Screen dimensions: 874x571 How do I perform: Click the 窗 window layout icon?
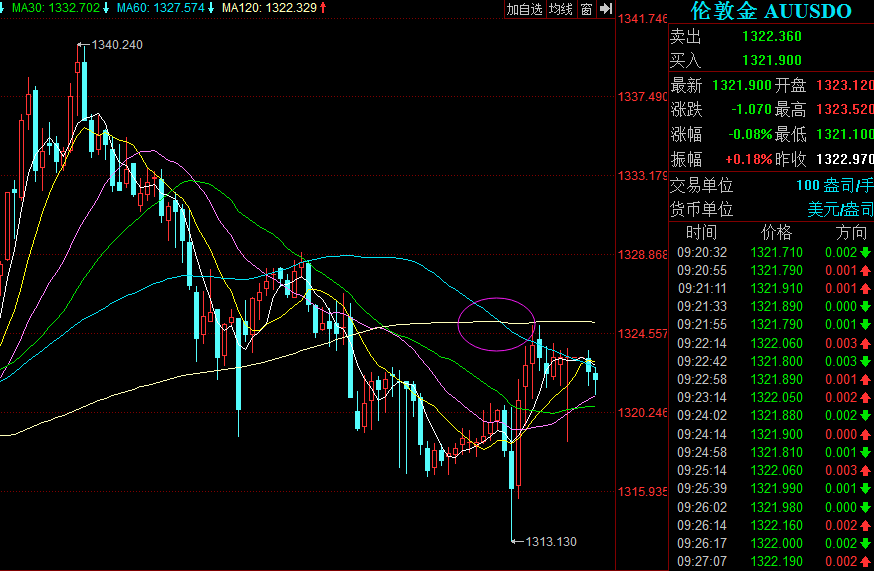[x=587, y=9]
